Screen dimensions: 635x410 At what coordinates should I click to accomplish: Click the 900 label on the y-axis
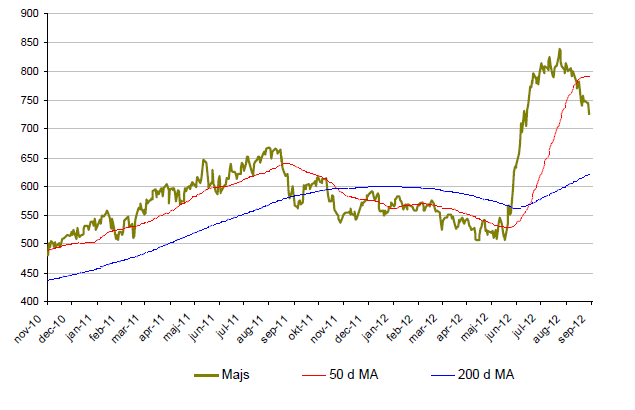29,14
